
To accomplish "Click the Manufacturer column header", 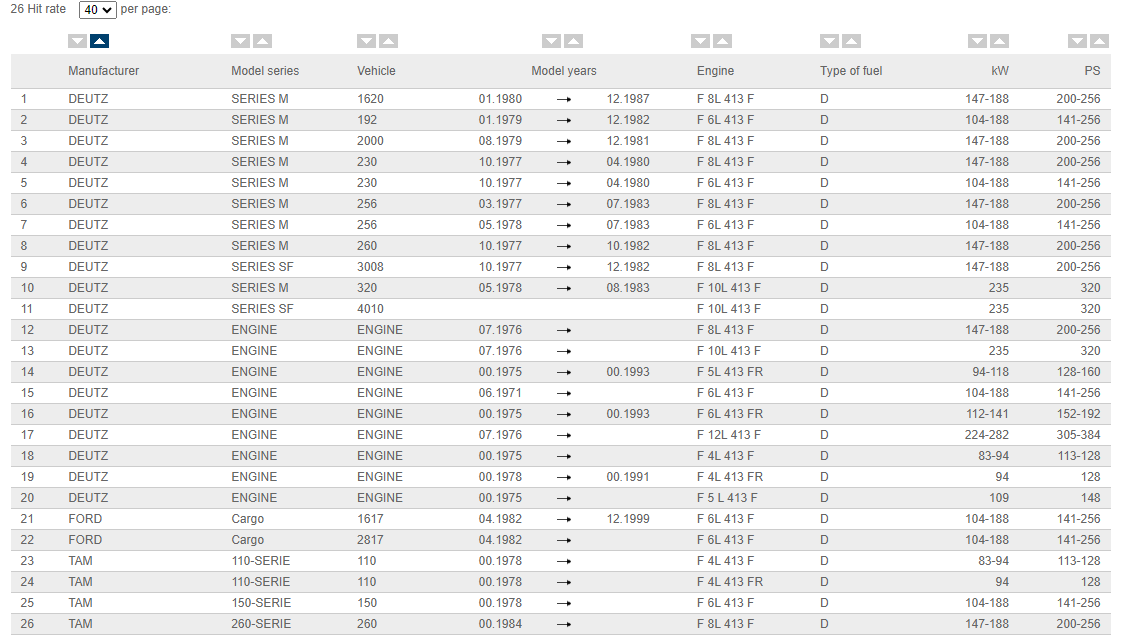I will pos(103,71).
